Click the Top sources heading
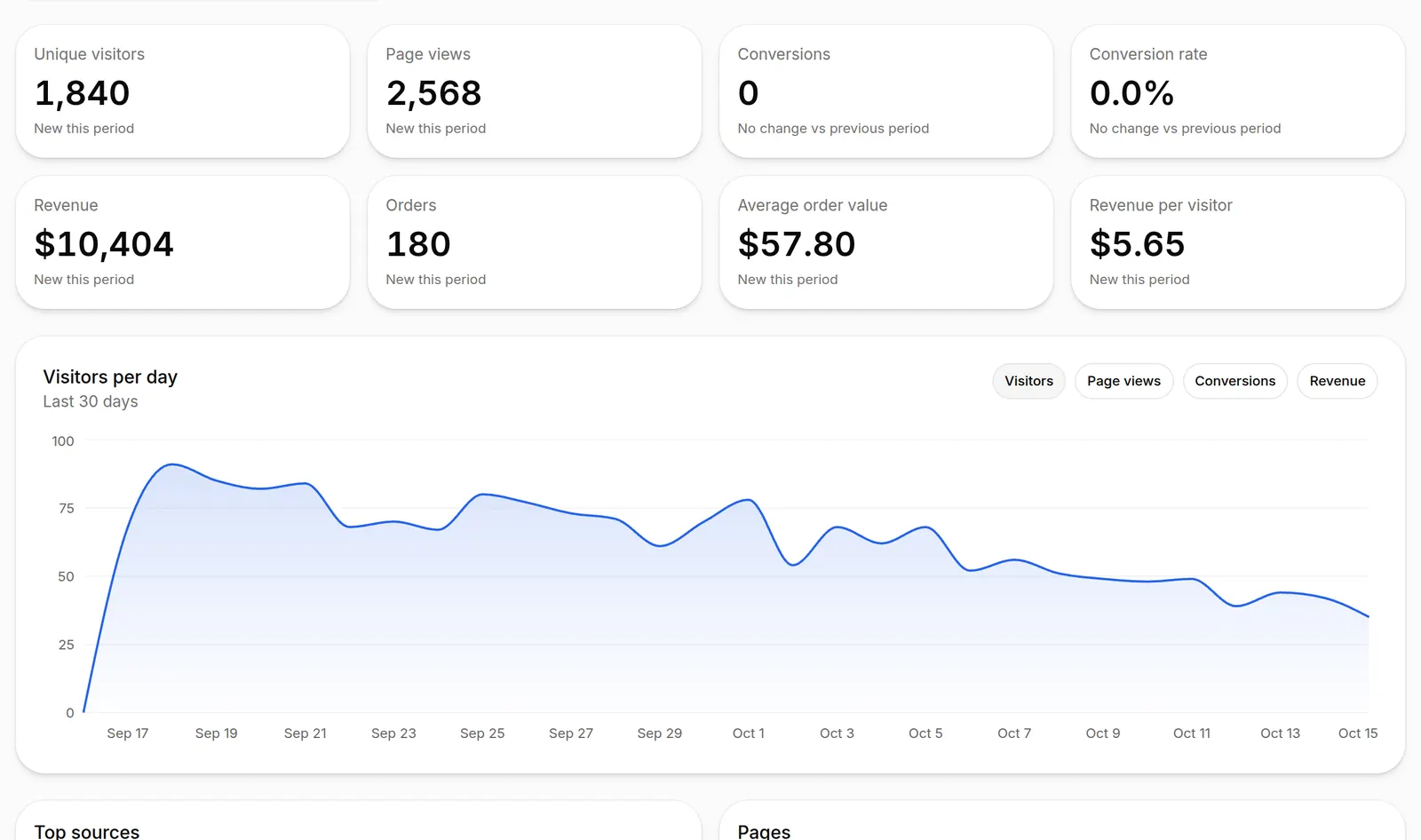1421x840 pixels. point(87,832)
